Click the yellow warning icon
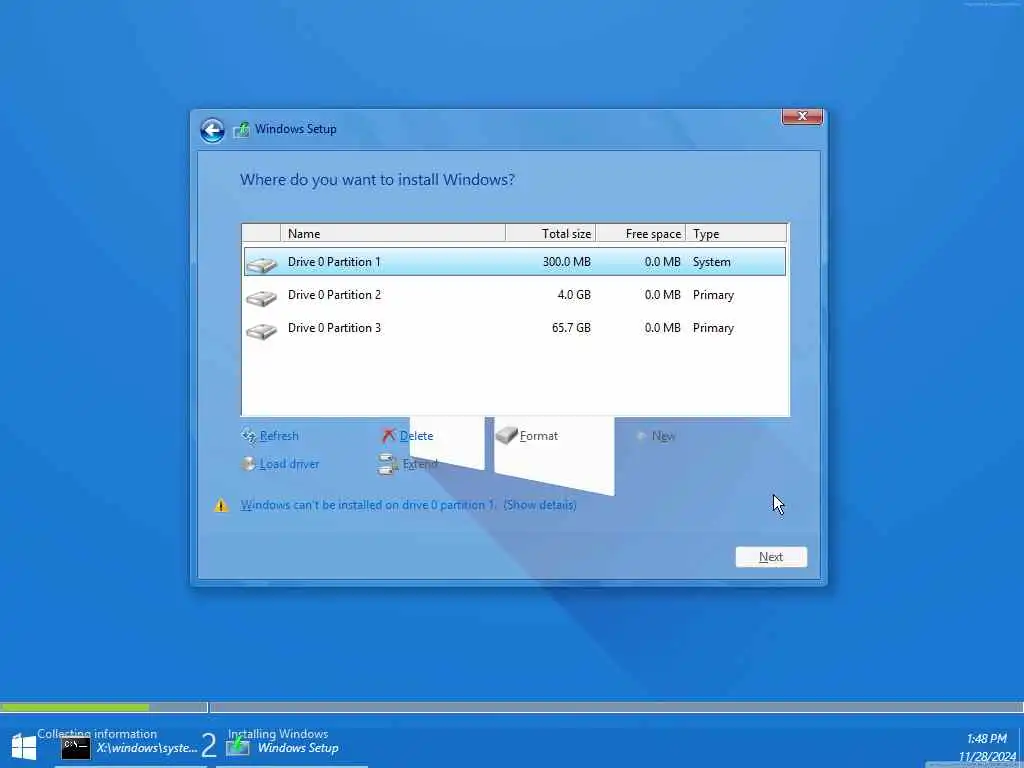This screenshot has width=1024, height=768. (x=222, y=505)
